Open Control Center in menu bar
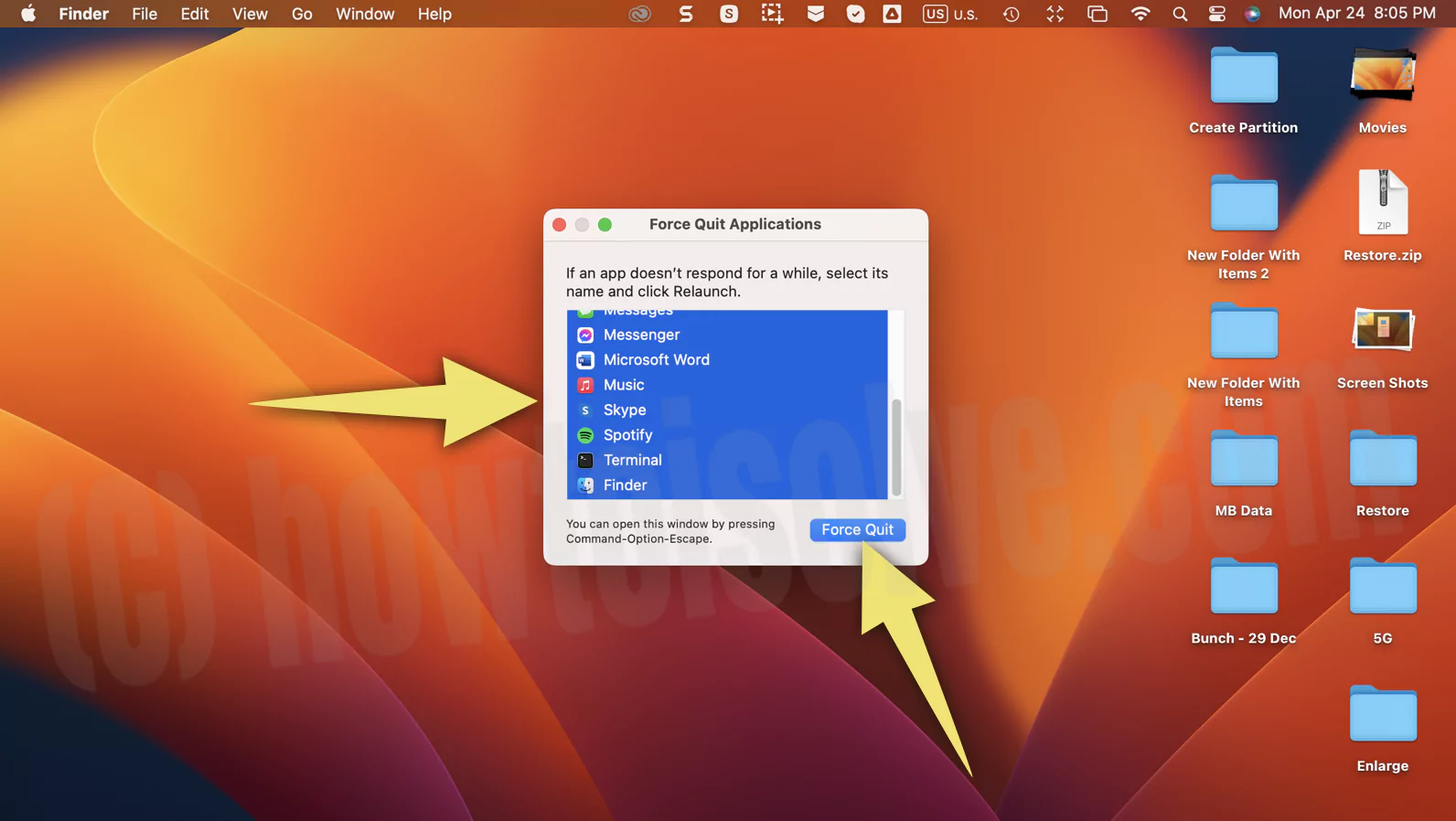The width and height of the screenshot is (1456, 821). 1216,14
